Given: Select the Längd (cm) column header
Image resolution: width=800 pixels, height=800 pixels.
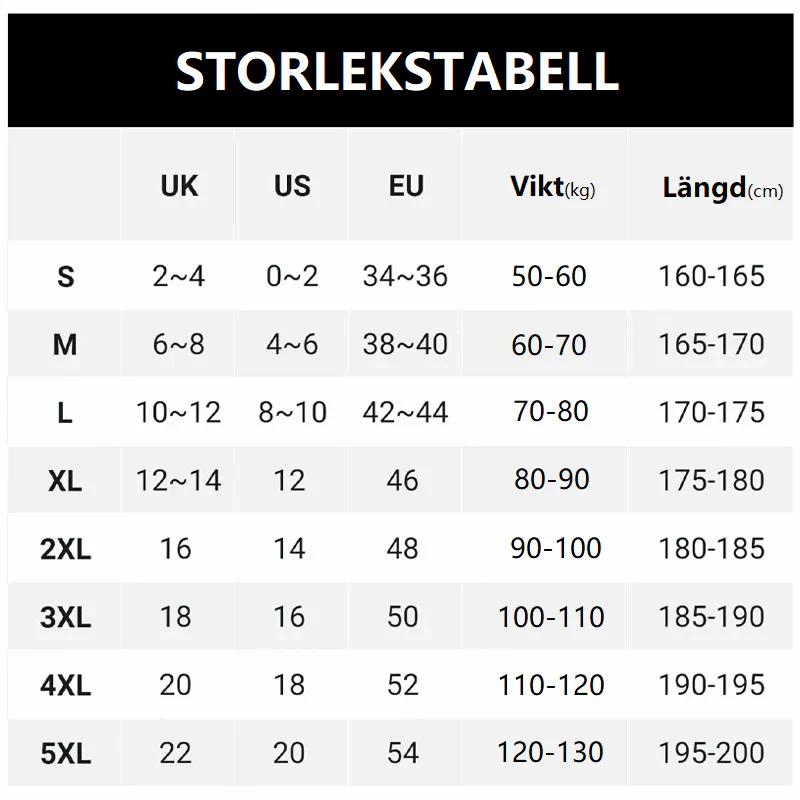Looking at the screenshot, I should 722,188.
